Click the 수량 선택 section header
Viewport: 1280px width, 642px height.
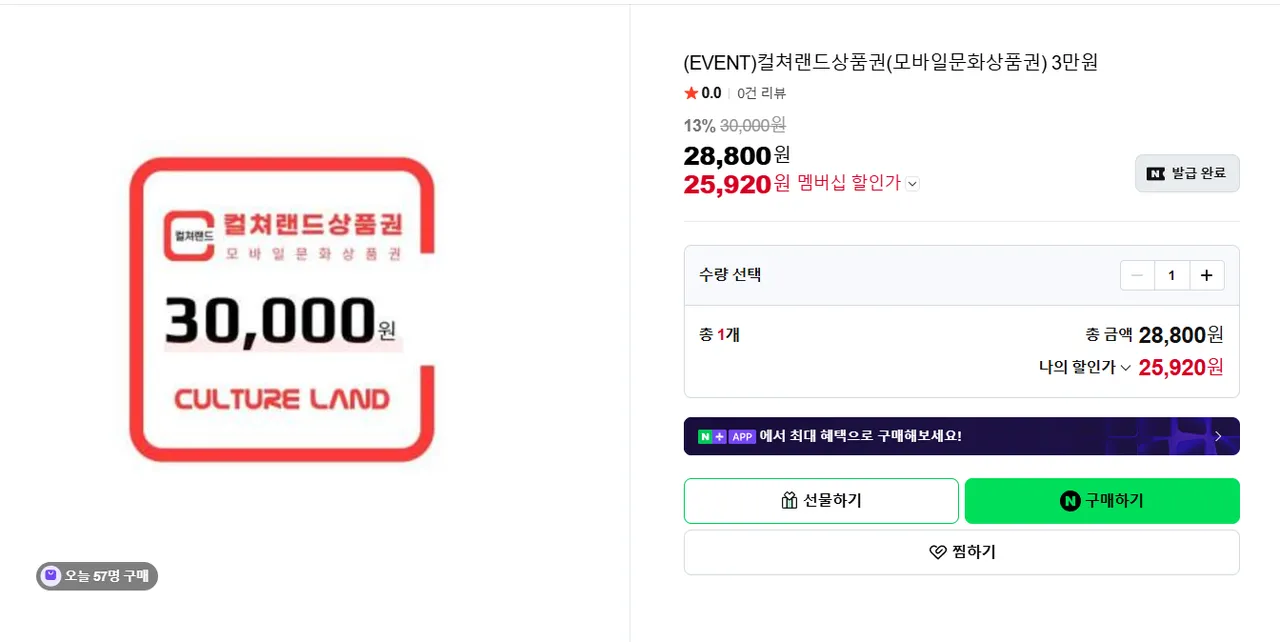pyautogui.click(x=730, y=275)
